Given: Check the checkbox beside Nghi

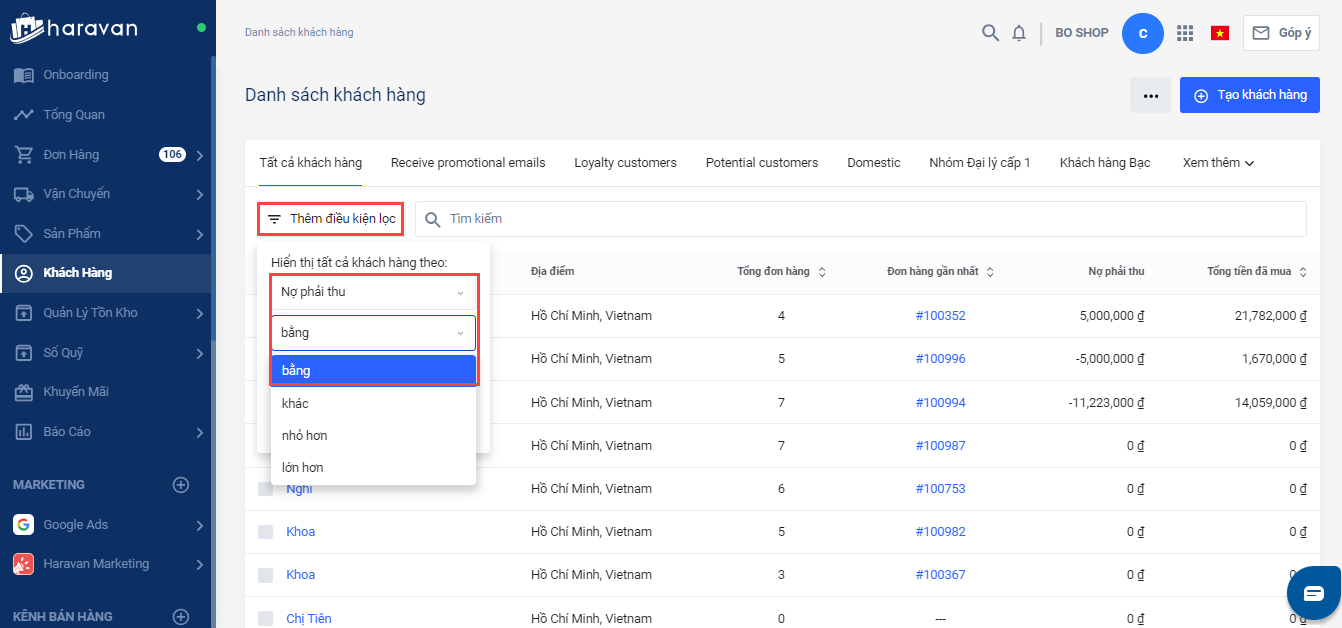Looking at the screenshot, I should point(265,489).
